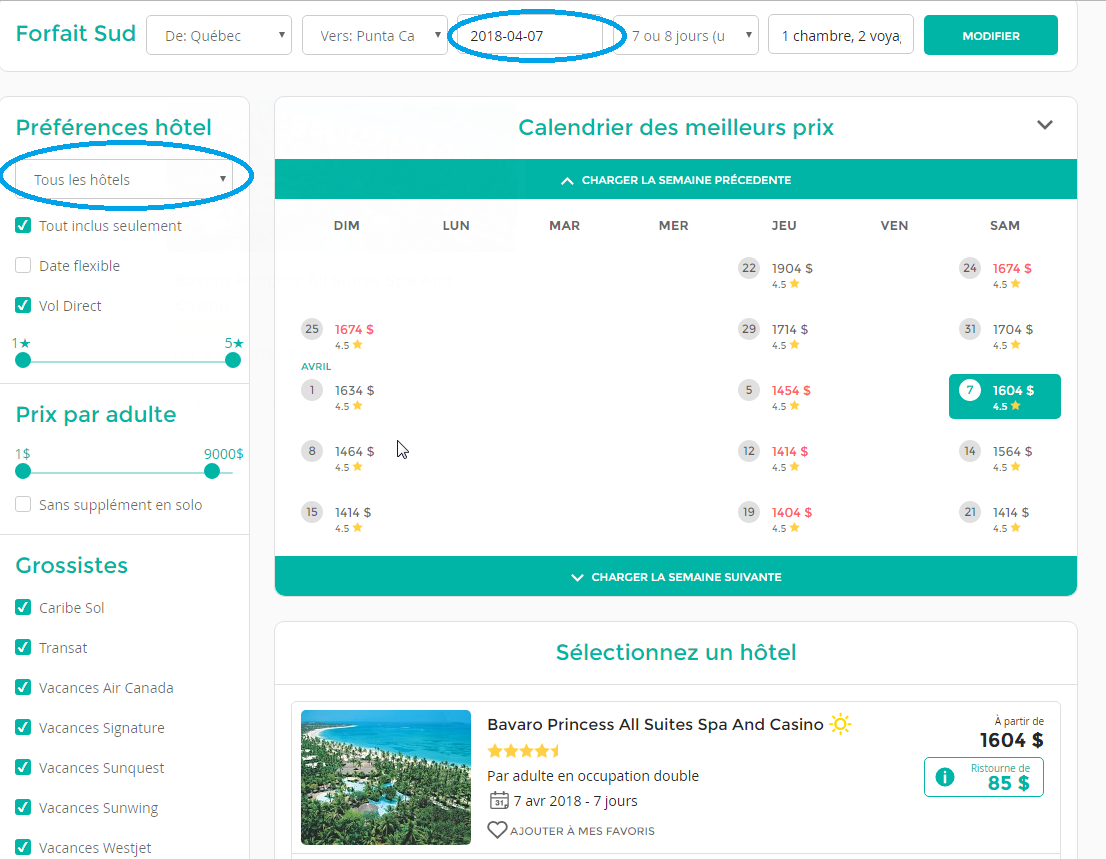
Task: Enable Sans supplément en solo
Action: click(23, 504)
